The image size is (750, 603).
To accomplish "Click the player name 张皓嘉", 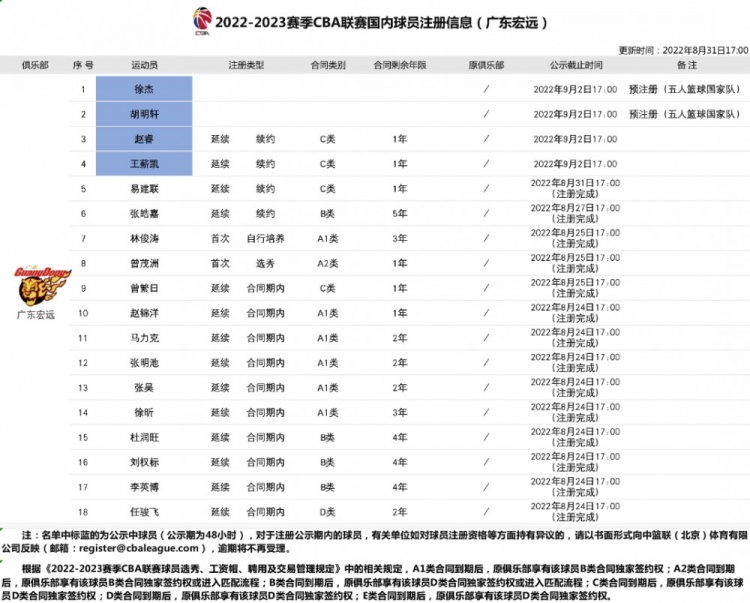I will 144,214.
